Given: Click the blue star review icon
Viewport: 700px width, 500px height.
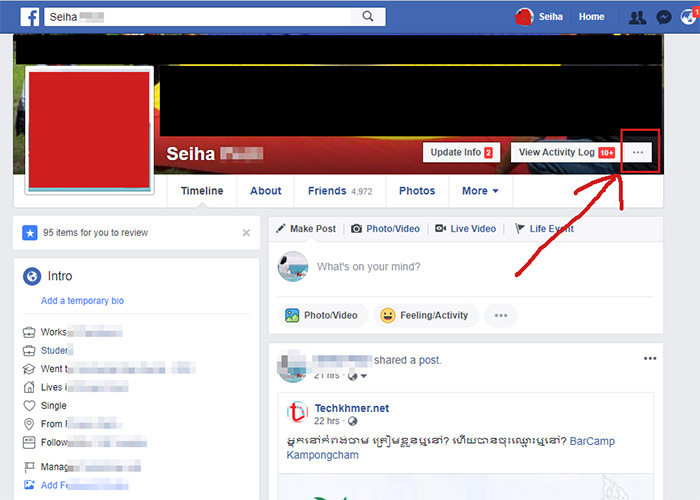Looking at the screenshot, I should [x=30, y=233].
